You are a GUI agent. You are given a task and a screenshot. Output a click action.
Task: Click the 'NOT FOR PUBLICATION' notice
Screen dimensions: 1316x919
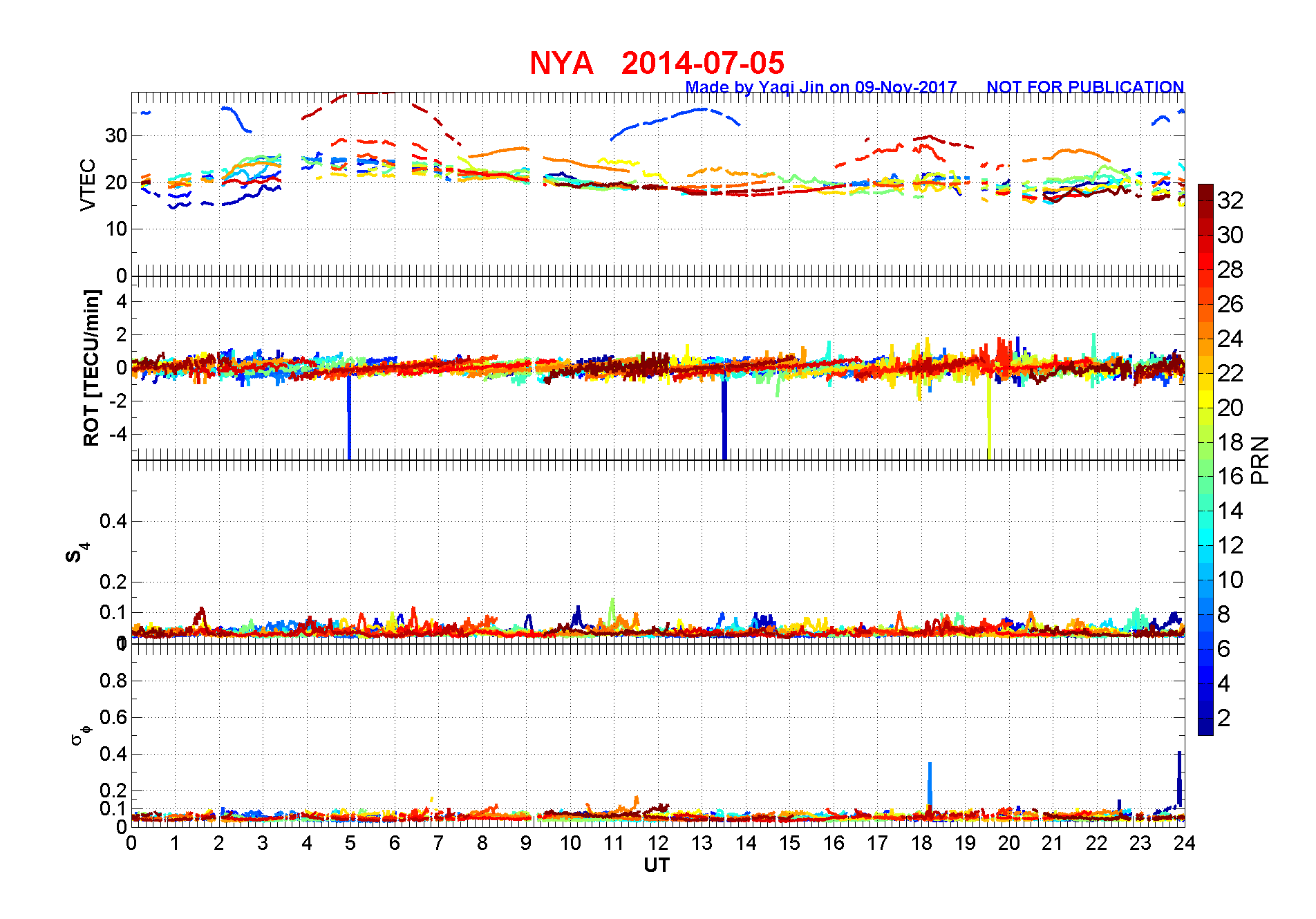1085,87
